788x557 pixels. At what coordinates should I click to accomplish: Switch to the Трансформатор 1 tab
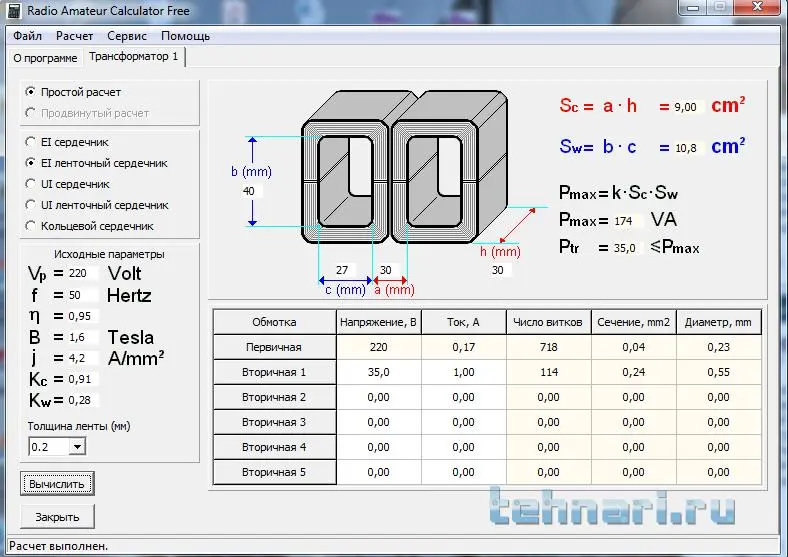[x=134, y=57]
